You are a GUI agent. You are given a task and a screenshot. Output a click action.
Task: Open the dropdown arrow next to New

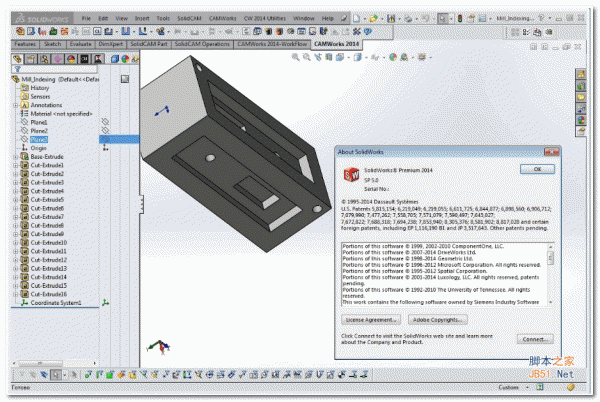pos(364,18)
